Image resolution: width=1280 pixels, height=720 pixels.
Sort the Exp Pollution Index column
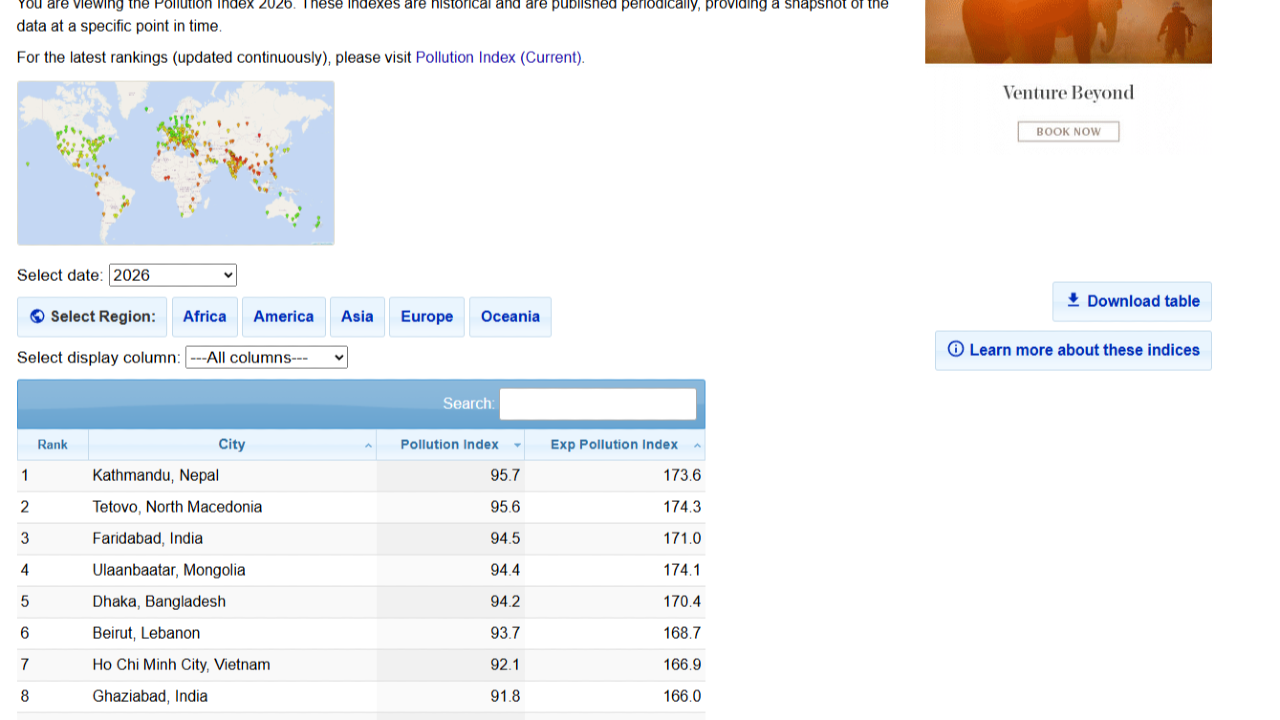click(x=614, y=444)
